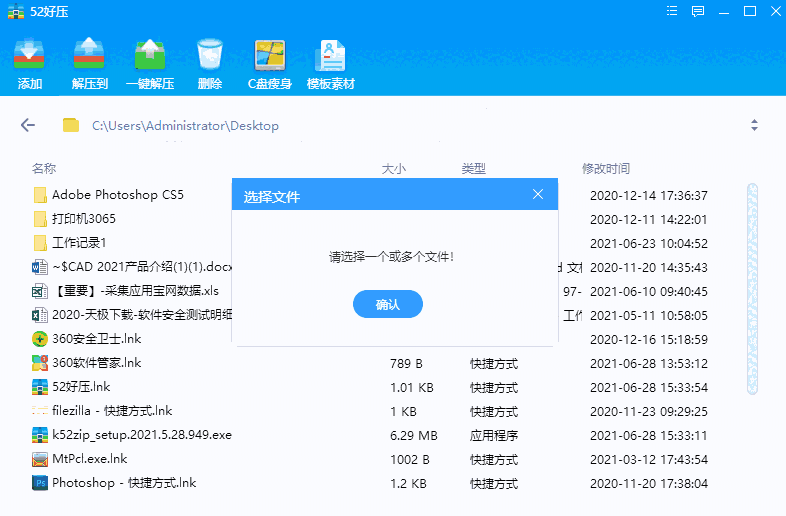Sort by the 大小 column header
This screenshot has width=786, height=516.
click(x=394, y=168)
